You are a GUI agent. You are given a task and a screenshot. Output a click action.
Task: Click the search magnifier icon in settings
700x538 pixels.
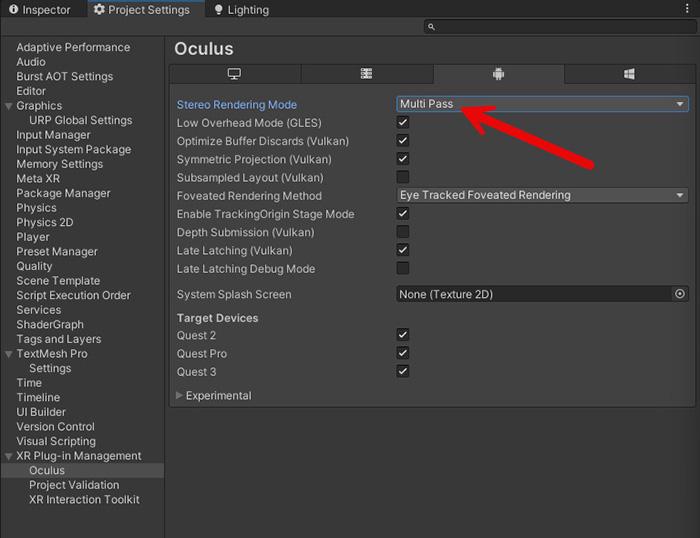[x=431, y=27]
